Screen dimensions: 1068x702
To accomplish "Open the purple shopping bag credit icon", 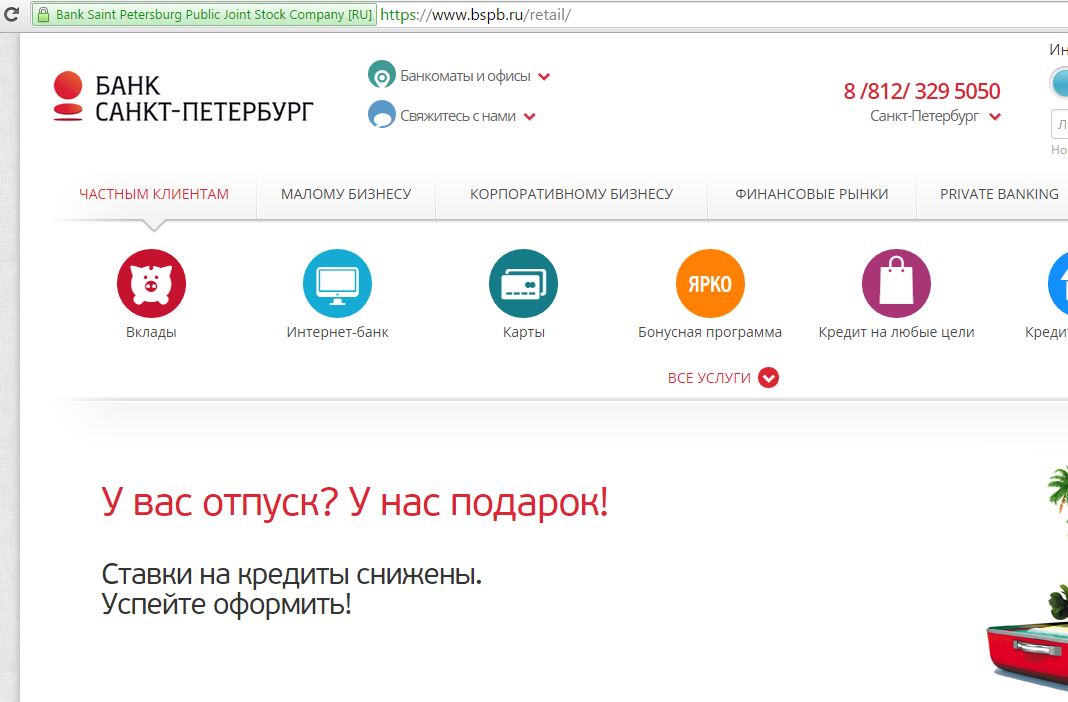I will pyautogui.click(x=896, y=283).
